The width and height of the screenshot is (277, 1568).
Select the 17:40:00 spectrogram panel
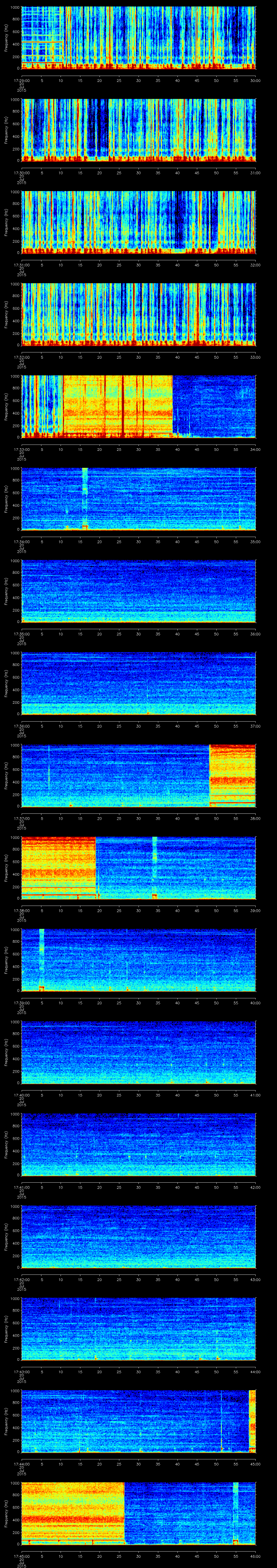[139, 1052]
